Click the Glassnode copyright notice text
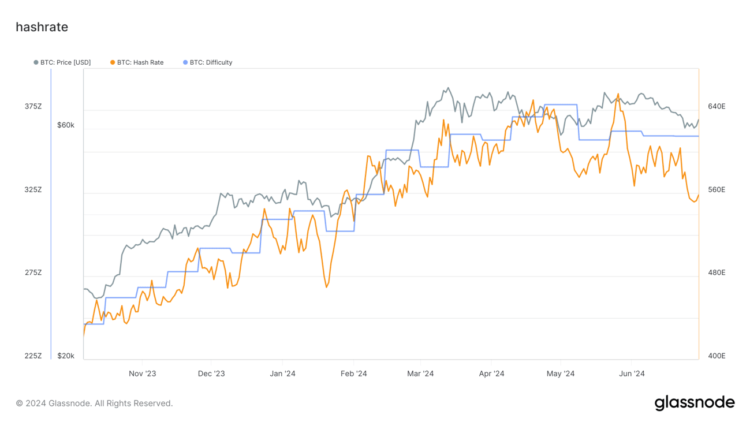 pyautogui.click(x=94, y=403)
